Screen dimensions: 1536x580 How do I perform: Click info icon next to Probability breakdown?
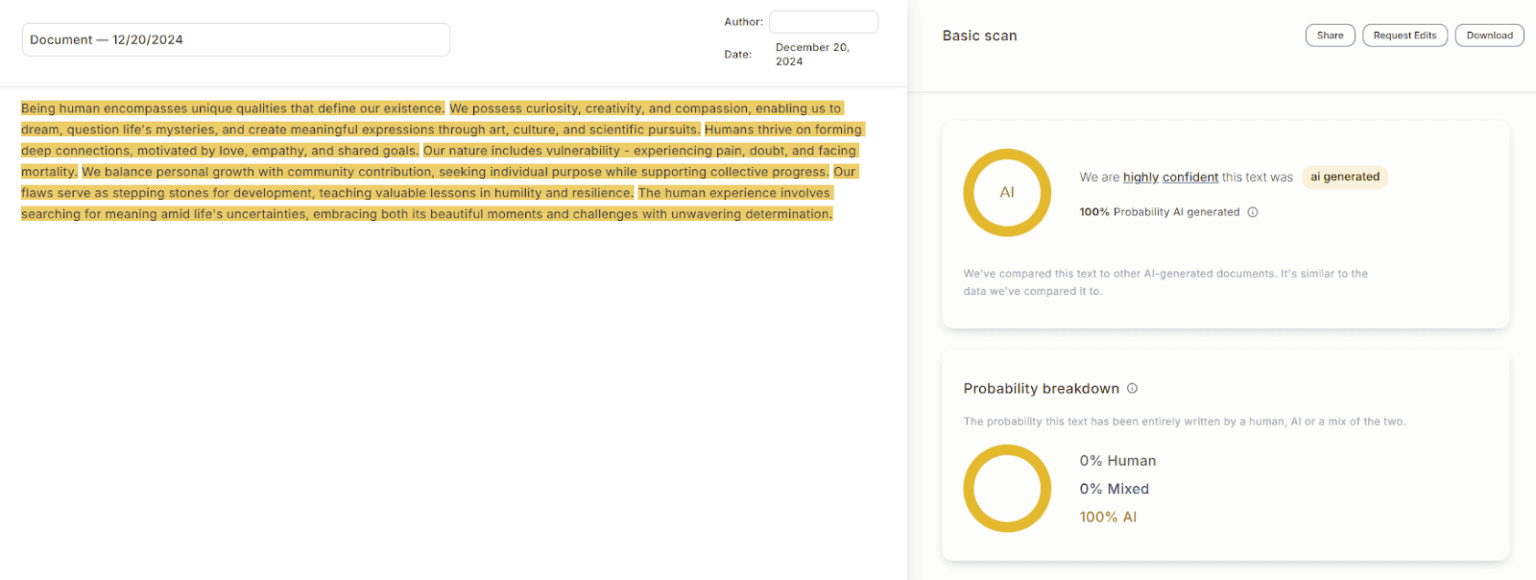click(1132, 388)
